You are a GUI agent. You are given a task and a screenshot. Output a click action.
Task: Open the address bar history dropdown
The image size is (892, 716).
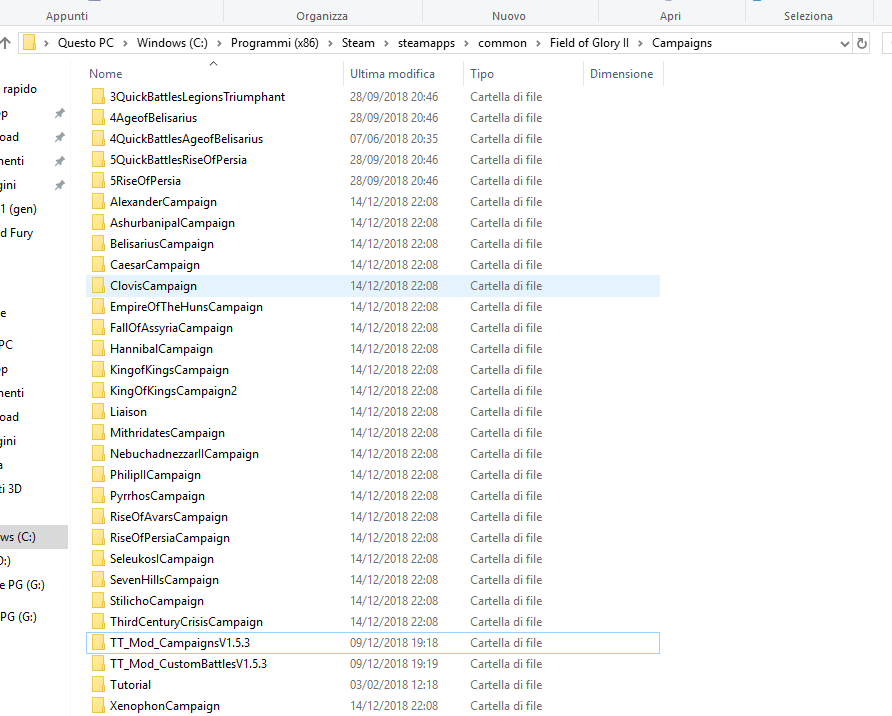pyautogui.click(x=845, y=44)
